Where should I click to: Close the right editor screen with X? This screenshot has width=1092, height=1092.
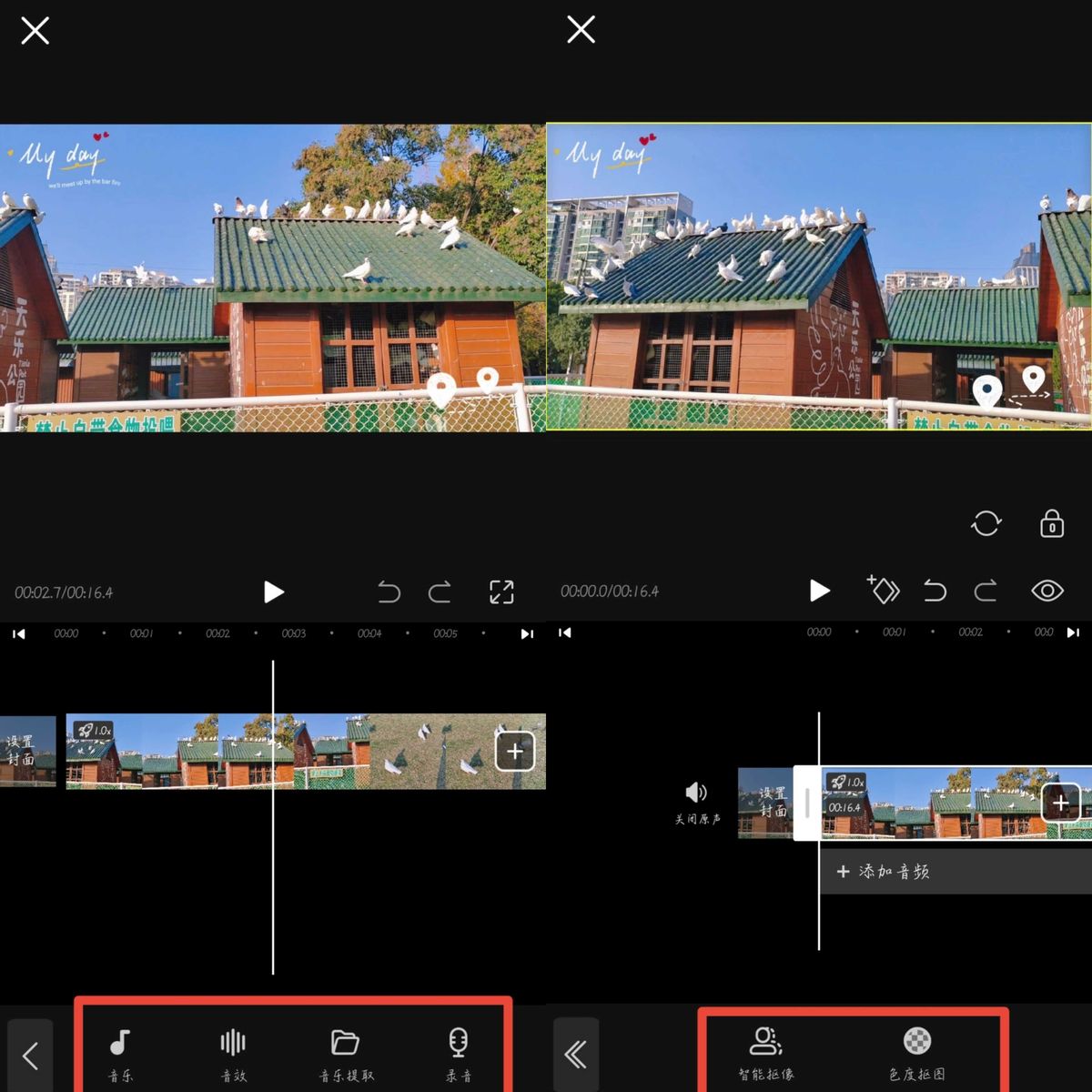[581, 30]
